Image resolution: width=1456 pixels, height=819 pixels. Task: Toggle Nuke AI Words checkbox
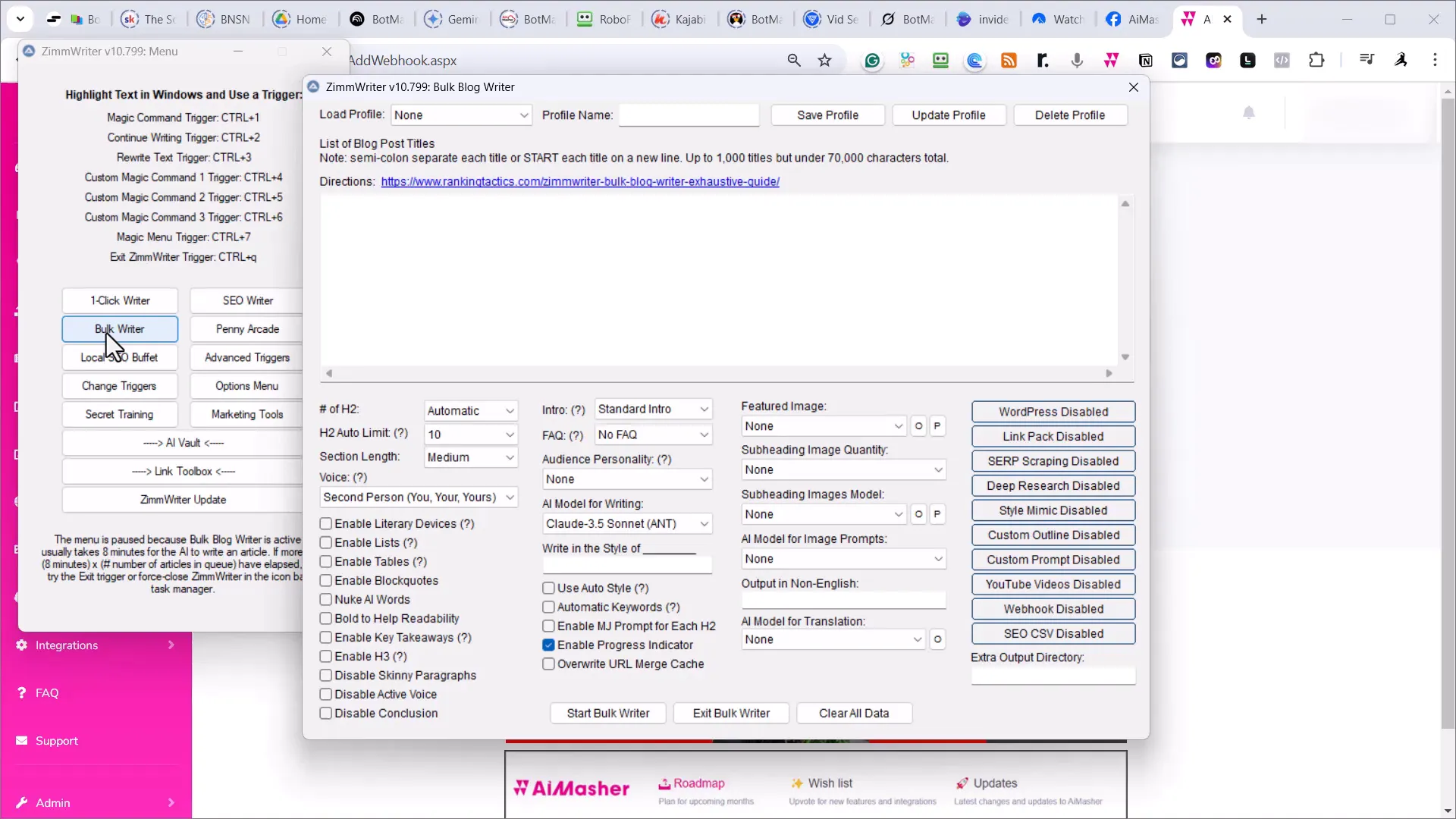click(326, 600)
